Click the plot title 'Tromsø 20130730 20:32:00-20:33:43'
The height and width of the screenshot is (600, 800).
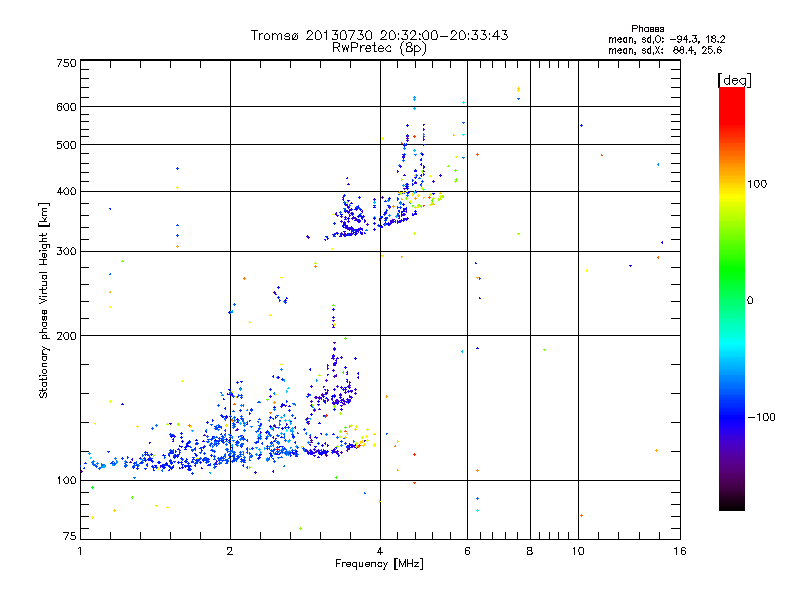point(379,35)
